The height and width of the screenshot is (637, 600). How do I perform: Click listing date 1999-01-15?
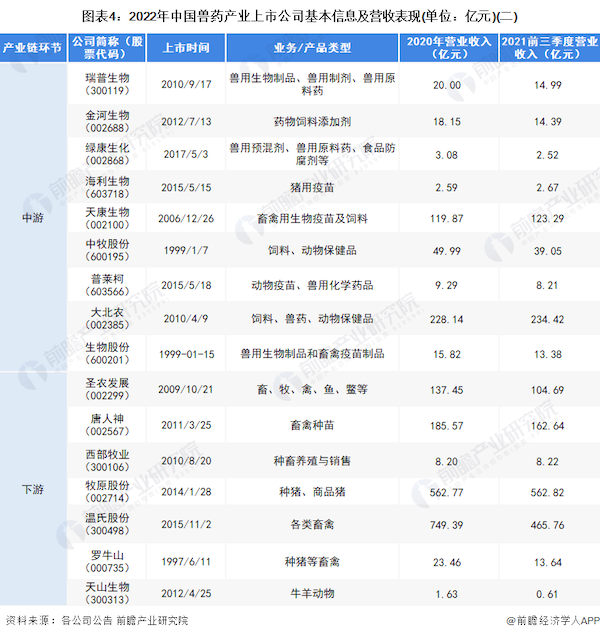(186, 354)
